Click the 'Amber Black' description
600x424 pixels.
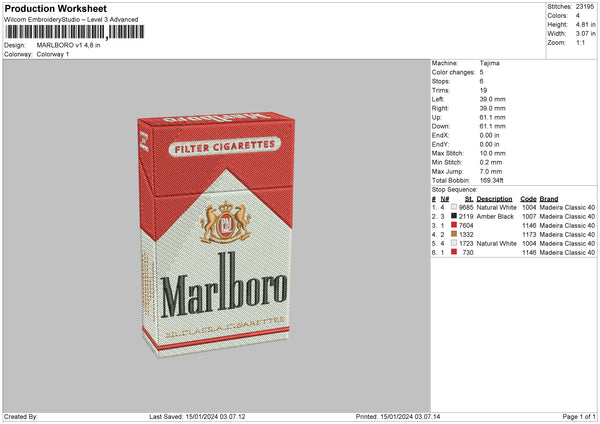coord(495,217)
